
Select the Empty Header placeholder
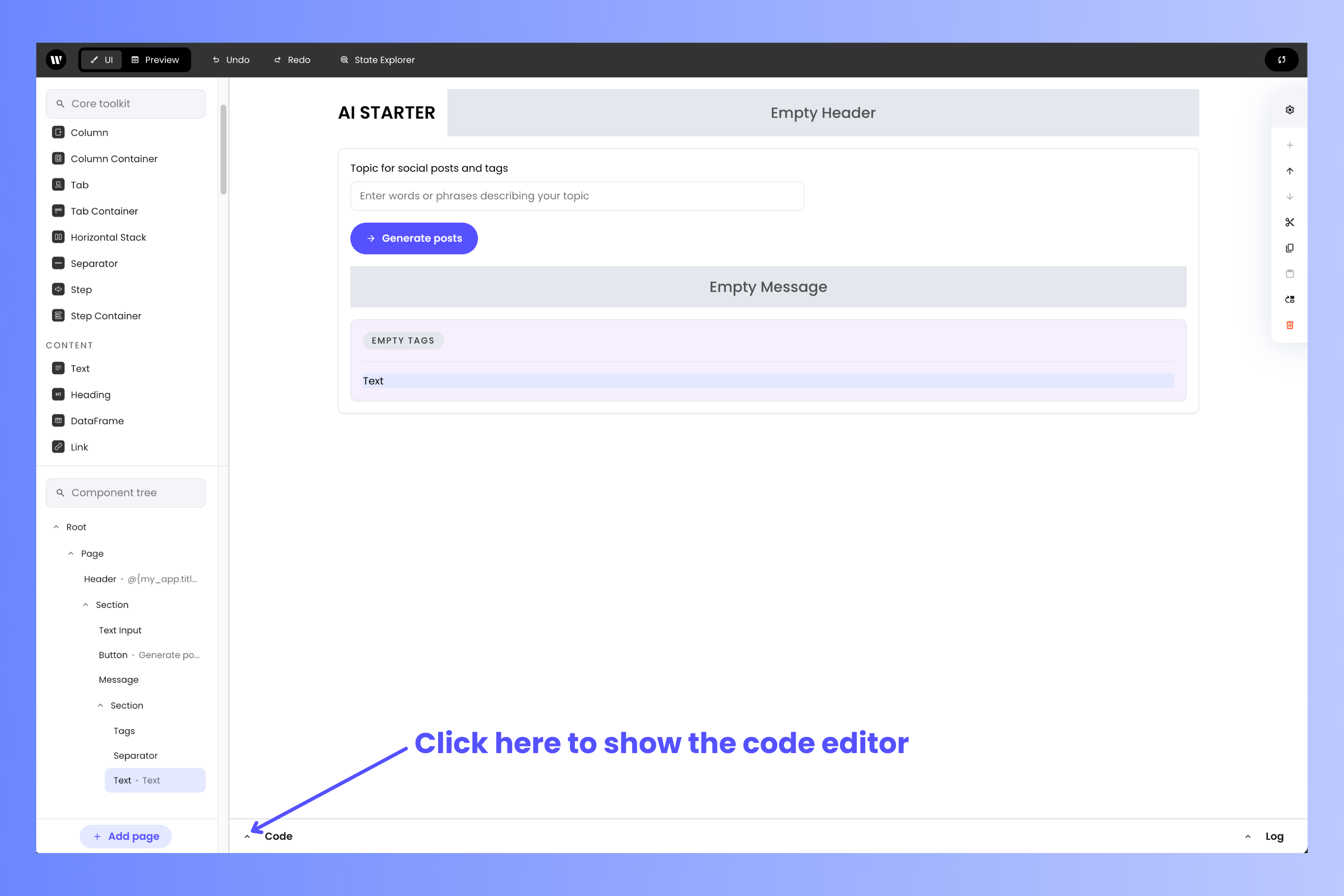click(x=823, y=112)
